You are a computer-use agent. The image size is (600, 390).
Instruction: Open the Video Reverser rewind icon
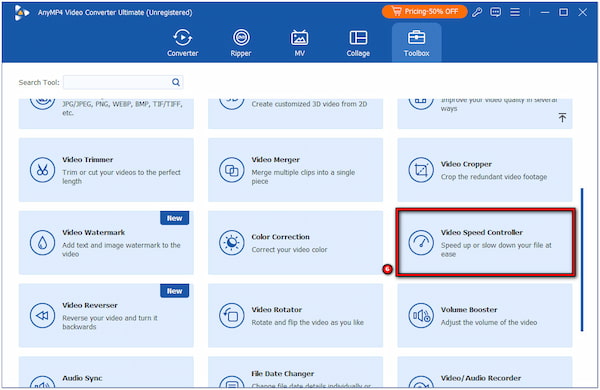point(42,315)
